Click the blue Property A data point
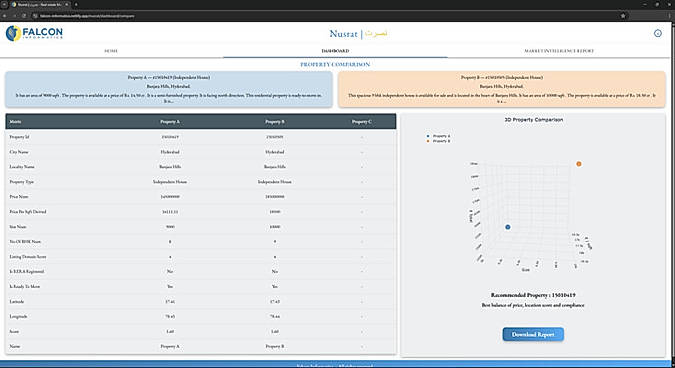 pyautogui.click(x=508, y=227)
